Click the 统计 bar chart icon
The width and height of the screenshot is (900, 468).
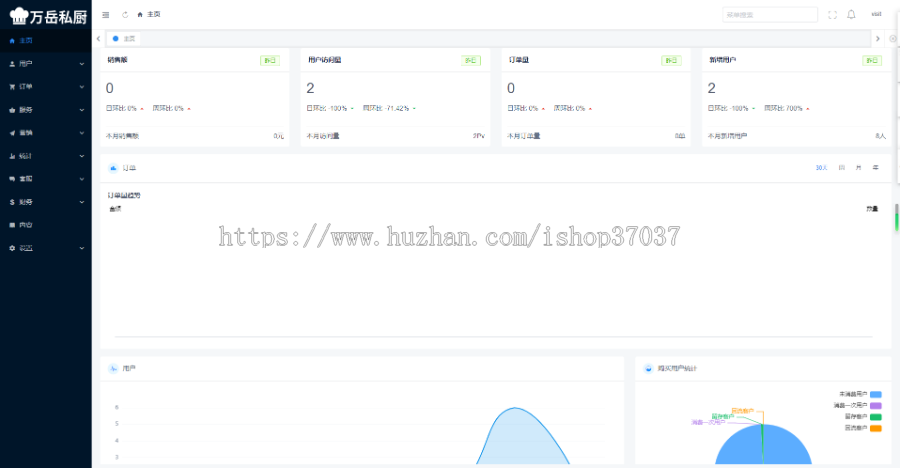pyautogui.click(x=12, y=156)
